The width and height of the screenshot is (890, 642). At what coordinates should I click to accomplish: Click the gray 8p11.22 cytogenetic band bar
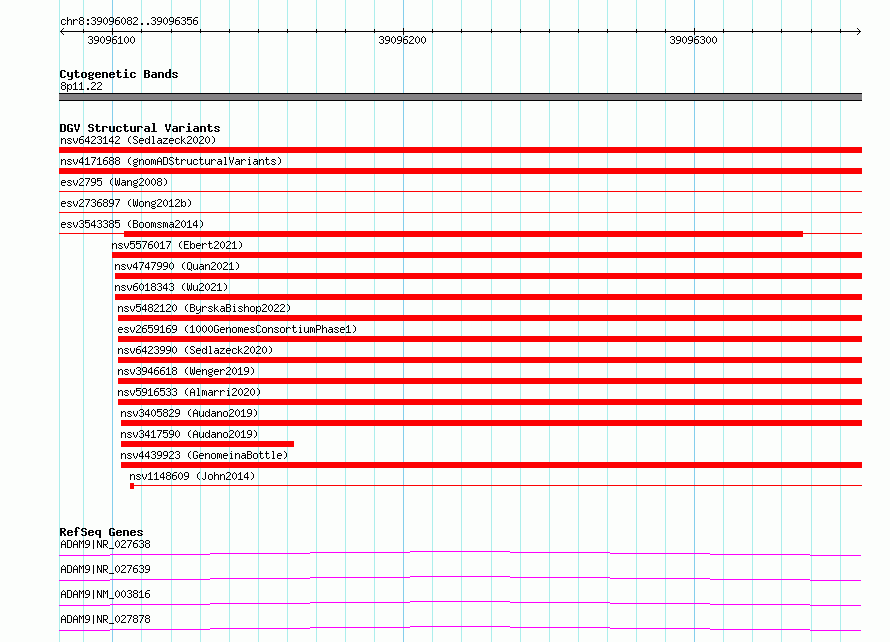pos(460,97)
